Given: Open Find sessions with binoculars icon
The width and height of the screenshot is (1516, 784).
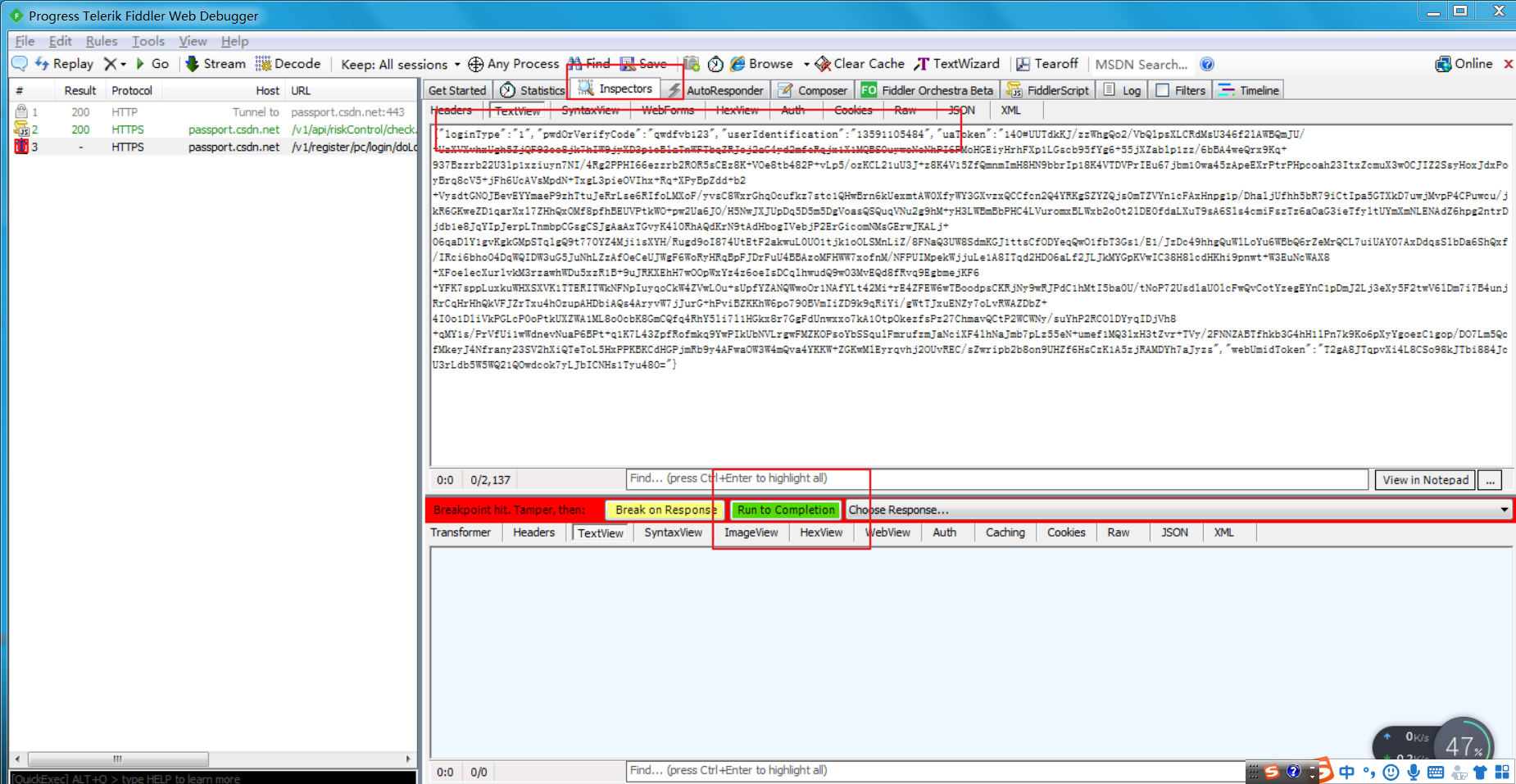Looking at the screenshot, I should [x=589, y=64].
